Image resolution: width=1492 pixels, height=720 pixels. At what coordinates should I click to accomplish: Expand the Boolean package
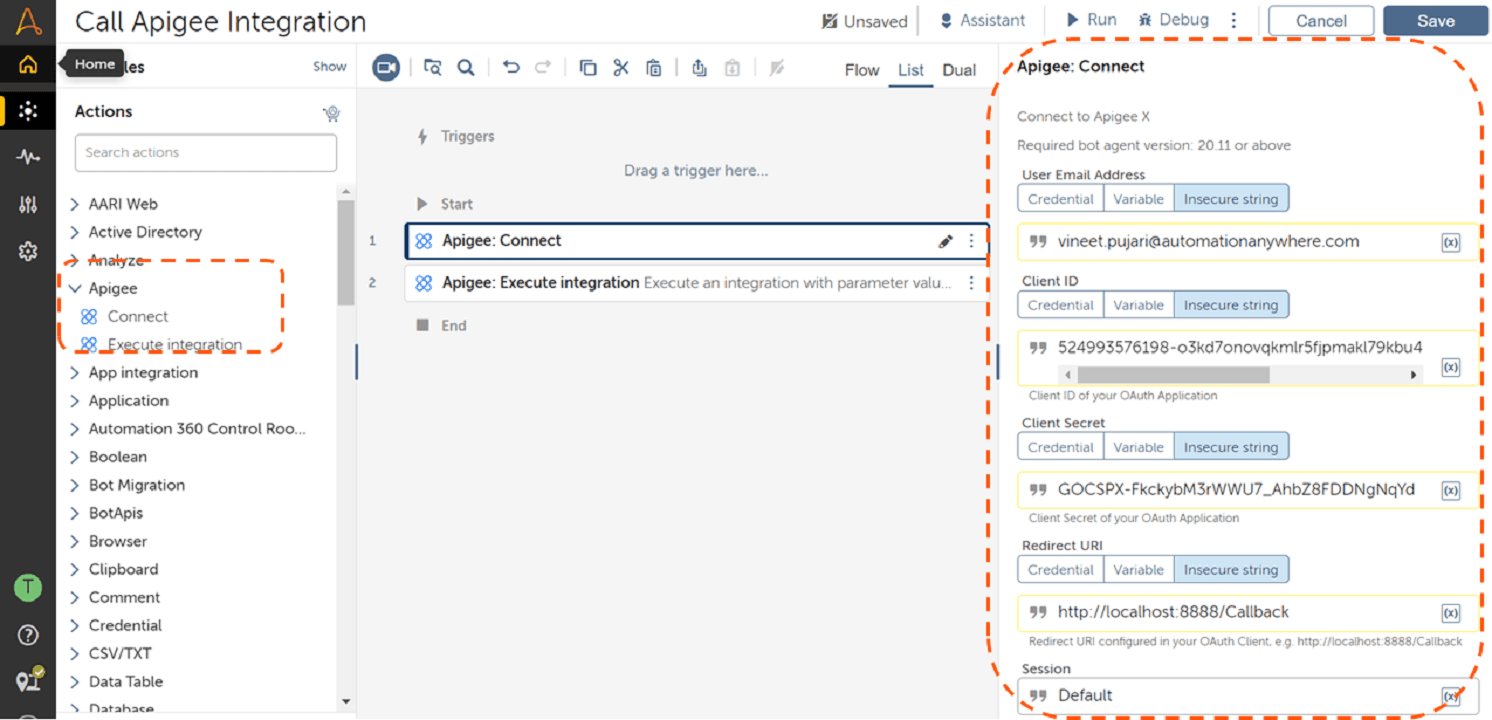click(x=75, y=457)
